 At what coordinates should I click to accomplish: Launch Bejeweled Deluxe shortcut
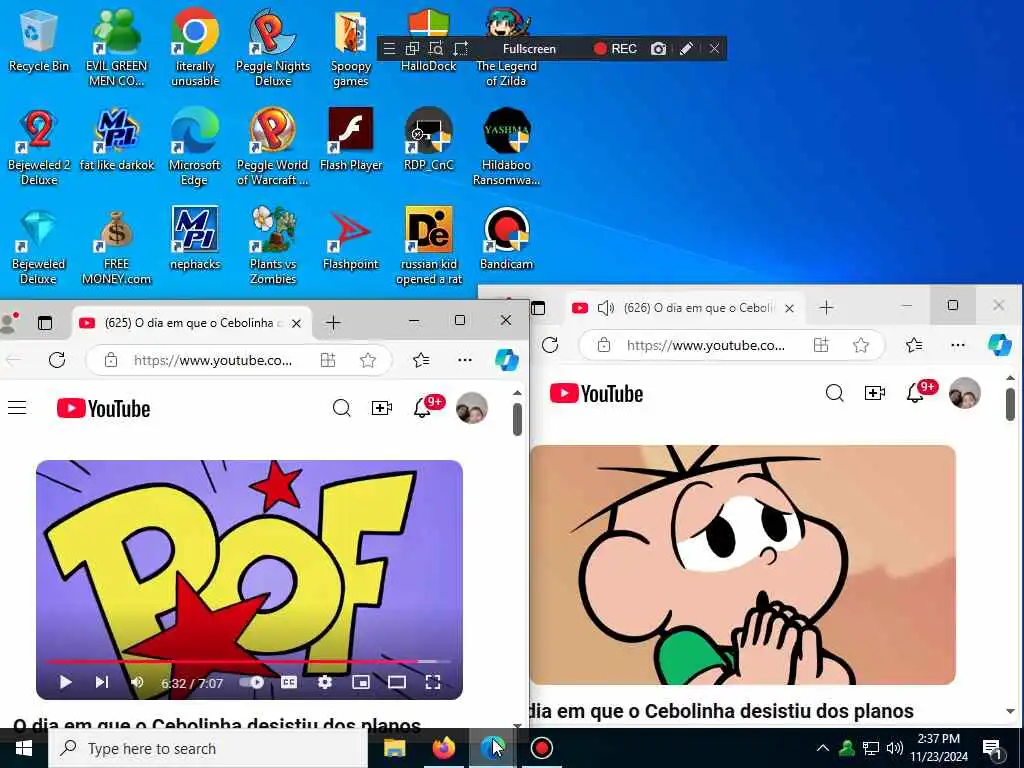pyautogui.click(x=39, y=246)
